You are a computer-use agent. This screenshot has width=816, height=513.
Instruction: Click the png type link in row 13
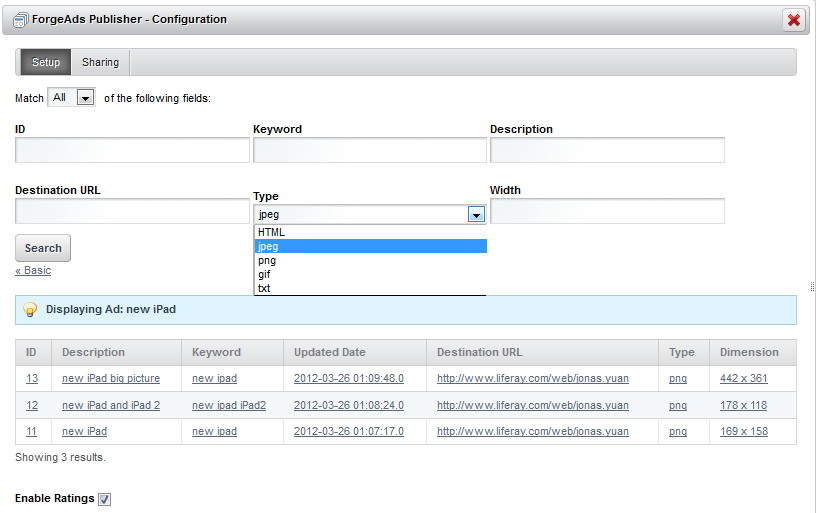pos(678,379)
